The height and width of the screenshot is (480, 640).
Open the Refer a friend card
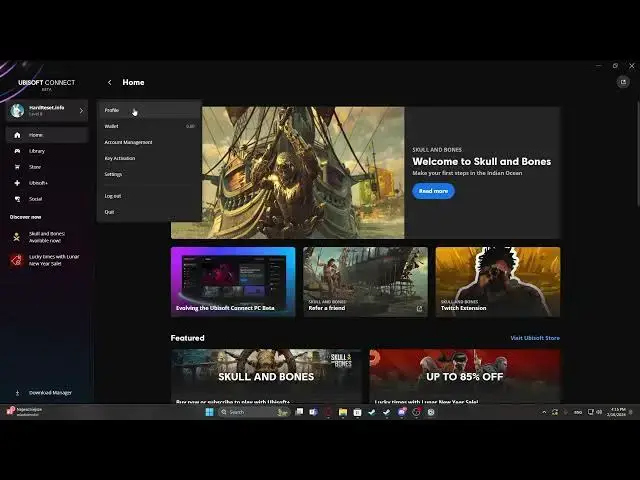(365, 282)
